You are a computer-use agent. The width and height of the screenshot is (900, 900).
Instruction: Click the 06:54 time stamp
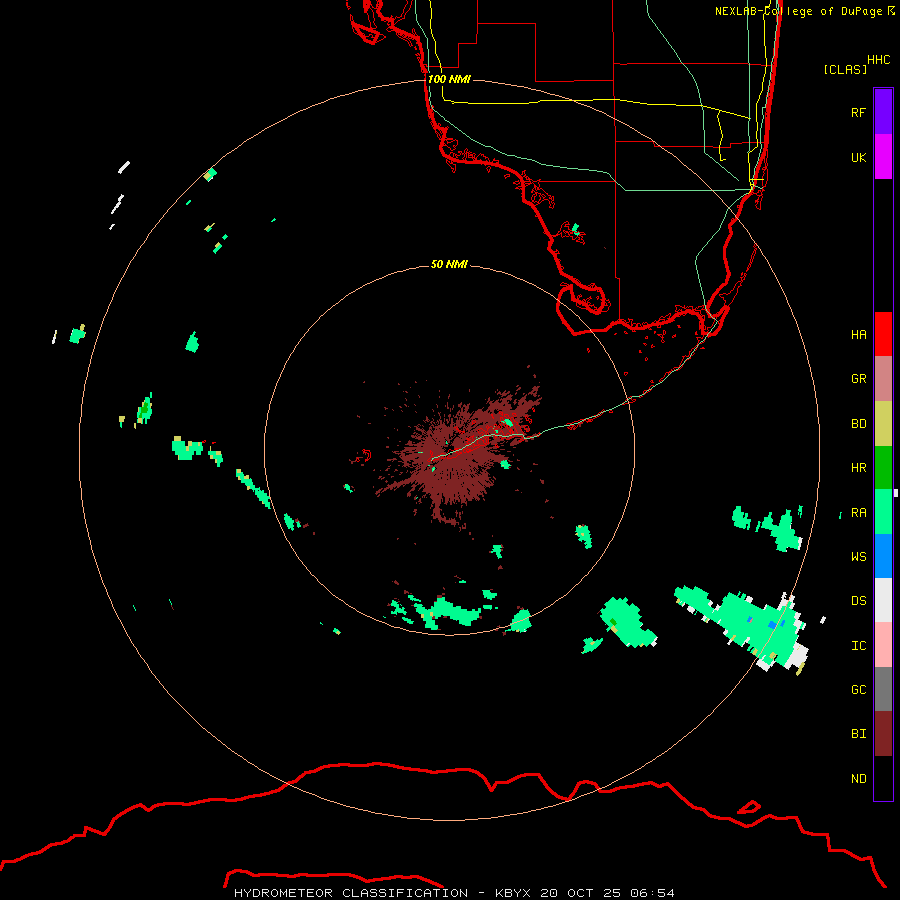(652, 893)
